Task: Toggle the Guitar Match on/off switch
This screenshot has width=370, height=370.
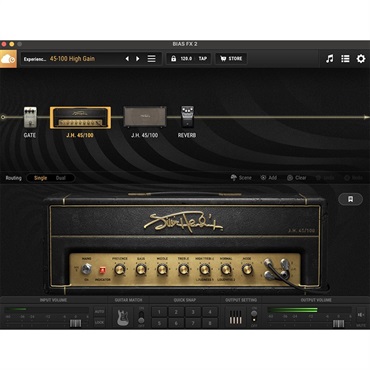Action: [141, 317]
